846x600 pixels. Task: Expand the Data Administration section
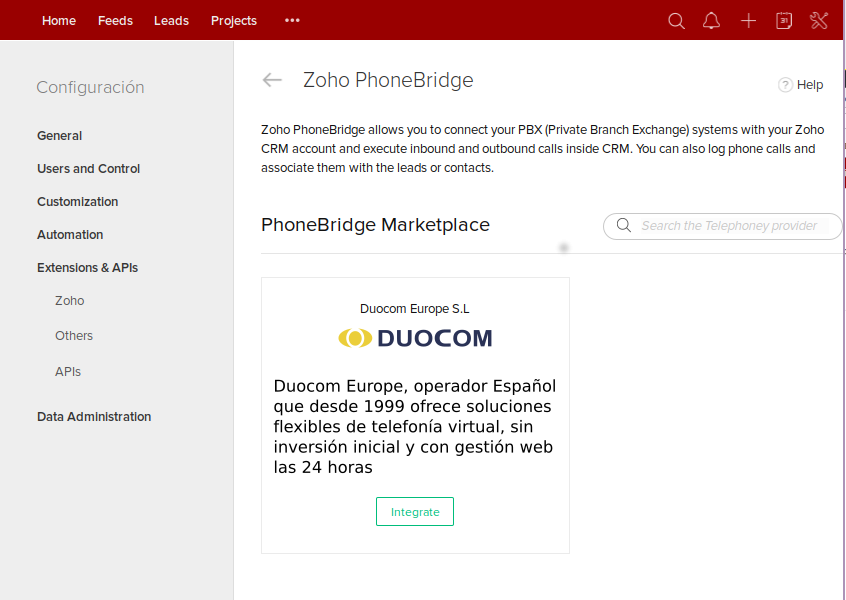[93, 416]
